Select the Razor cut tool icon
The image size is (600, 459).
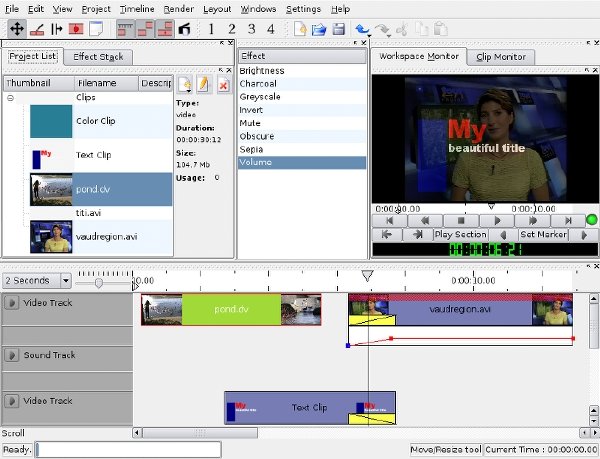[x=37, y=29]
